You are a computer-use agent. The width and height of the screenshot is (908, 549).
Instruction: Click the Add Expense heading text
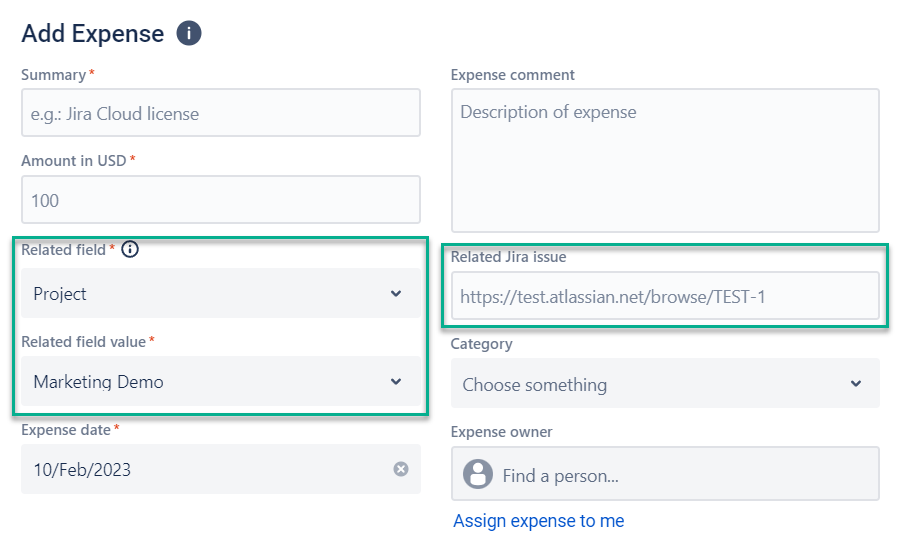point(92,33)
